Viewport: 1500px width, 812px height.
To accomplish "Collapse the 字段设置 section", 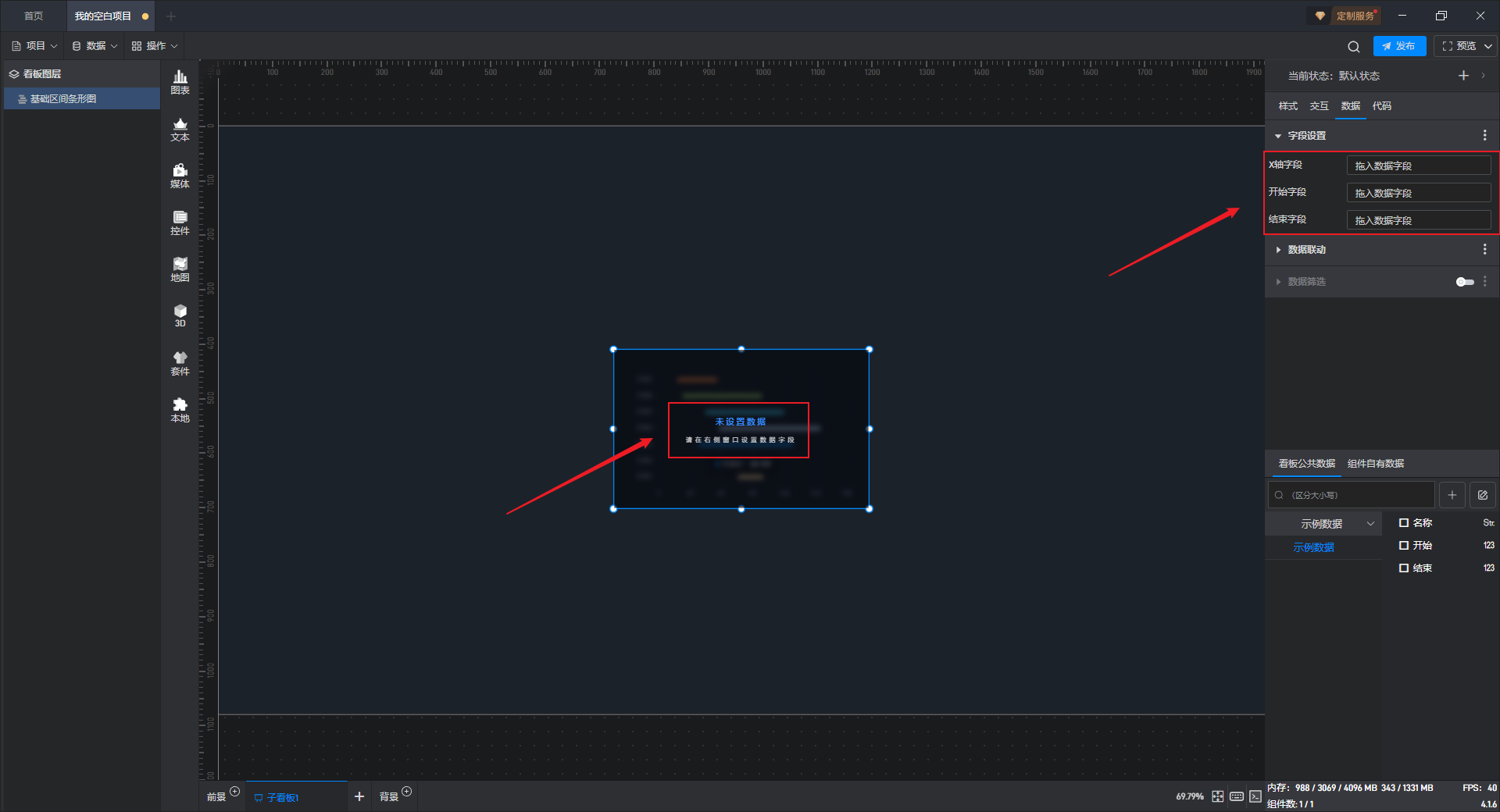I will (1278, 136).
